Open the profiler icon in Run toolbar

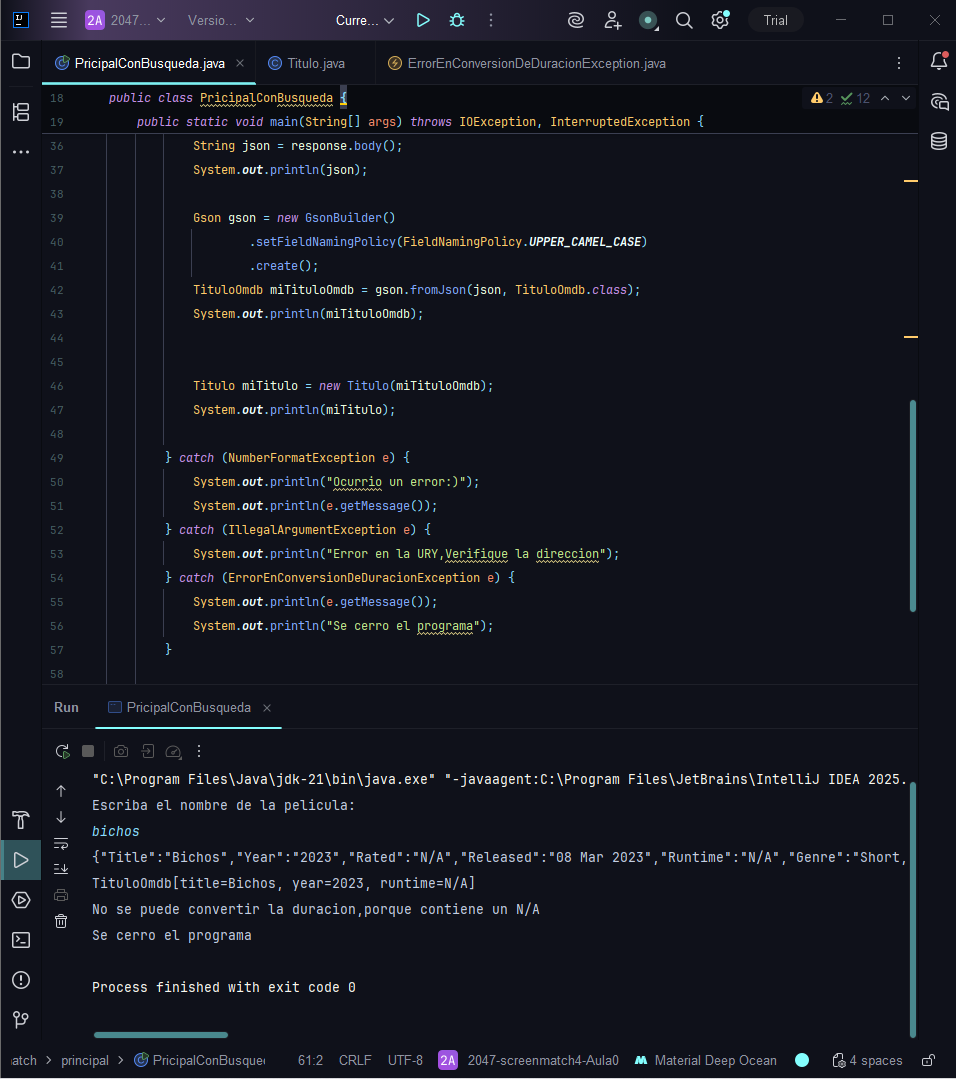point(173,751)
